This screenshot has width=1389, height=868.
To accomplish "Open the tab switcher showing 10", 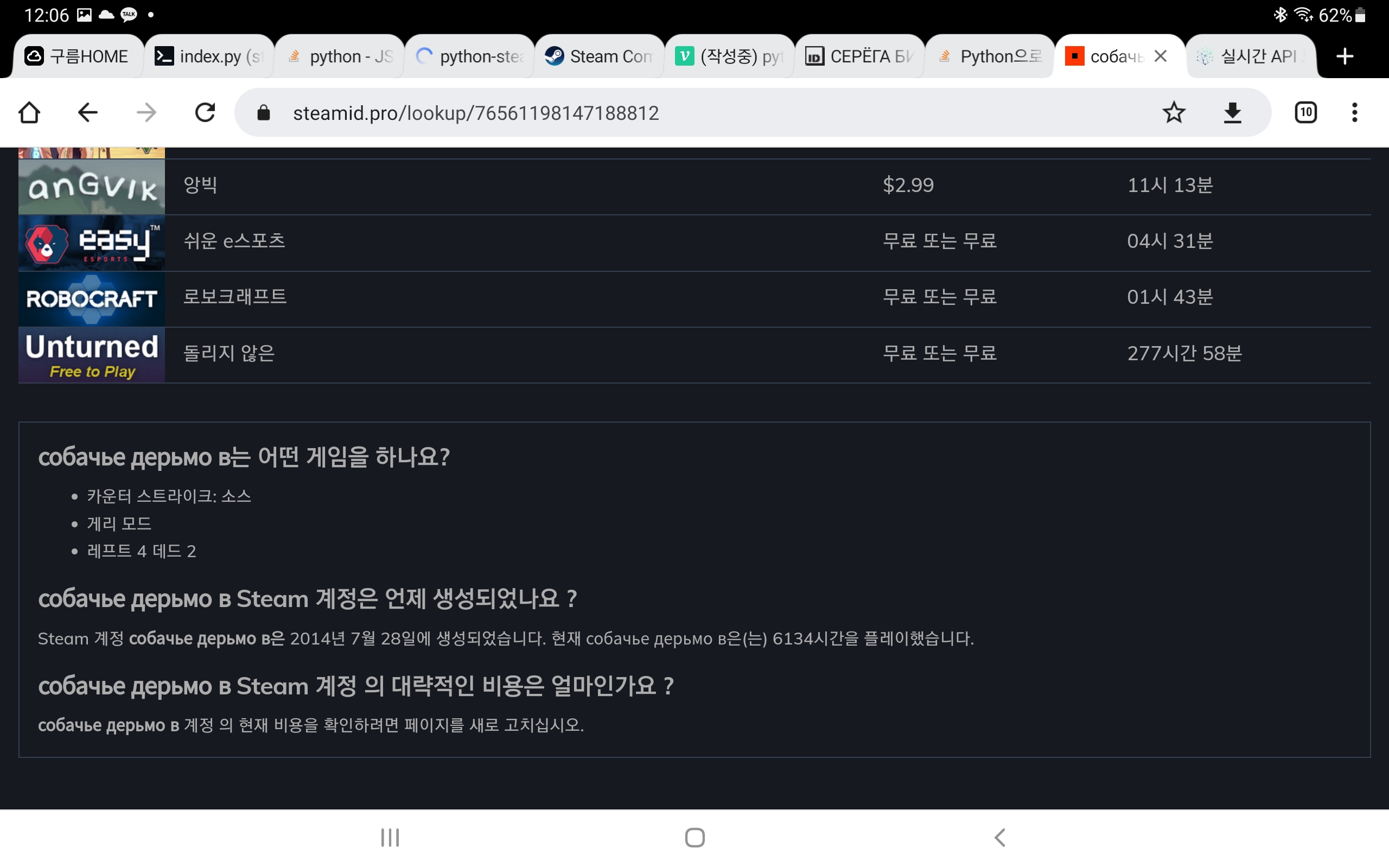I will pyautogui.click(x=1306, y=112).
